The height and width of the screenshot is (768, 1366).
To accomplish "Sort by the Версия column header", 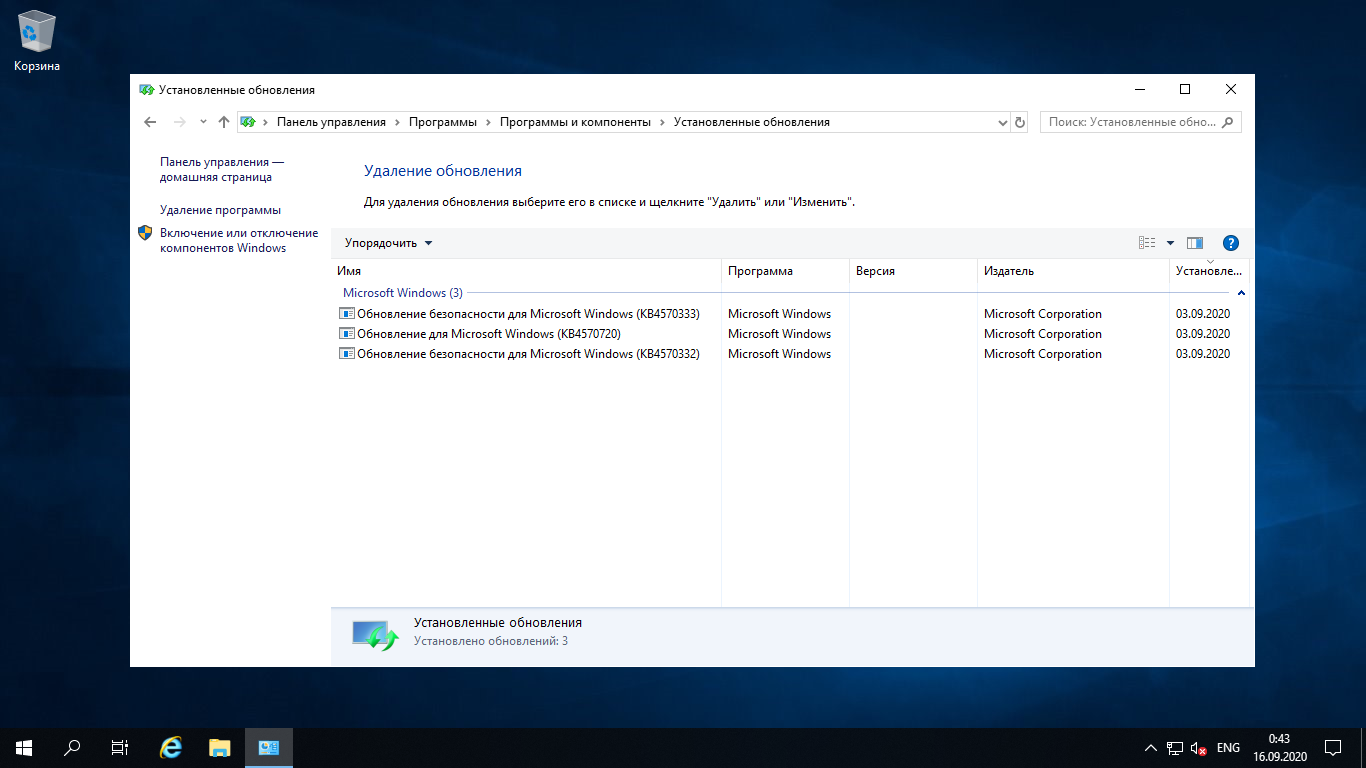I will (913, 271).
